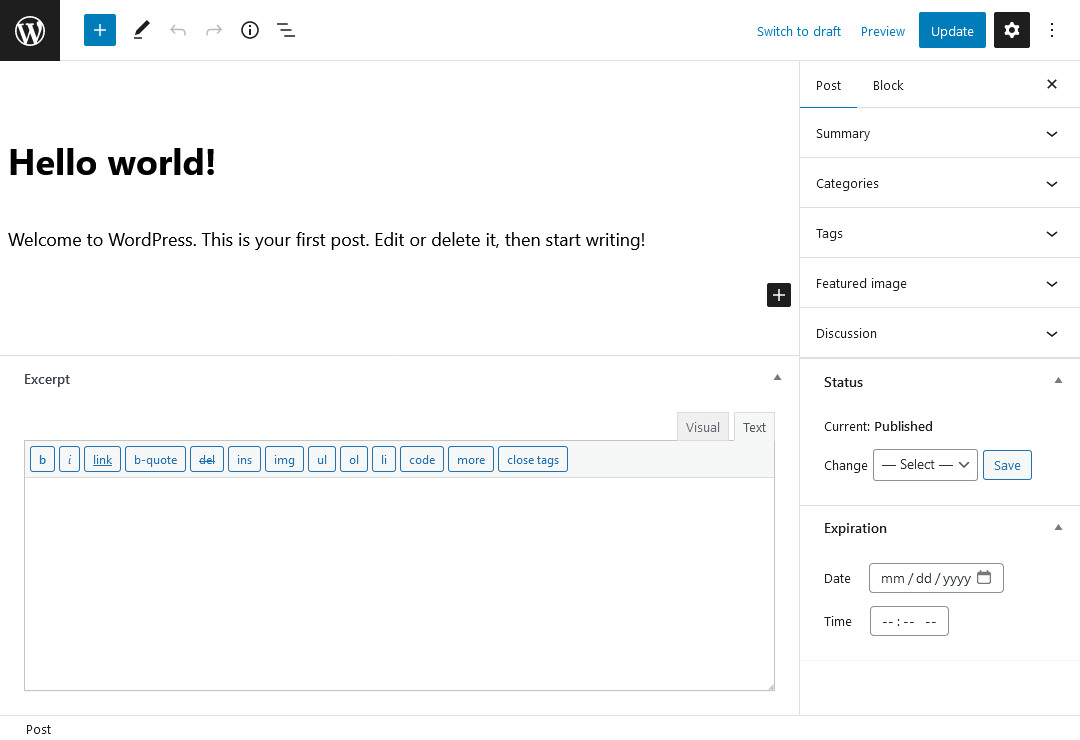Open the List View icon
1080x740 pixels.
point(286,30)
